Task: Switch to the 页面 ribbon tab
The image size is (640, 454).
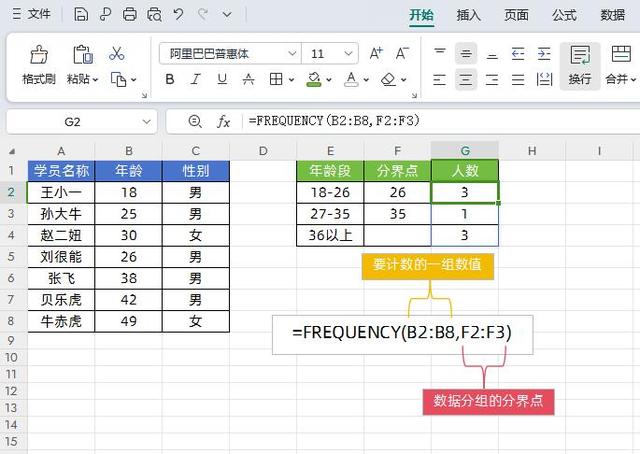Action: click(516, 15)
